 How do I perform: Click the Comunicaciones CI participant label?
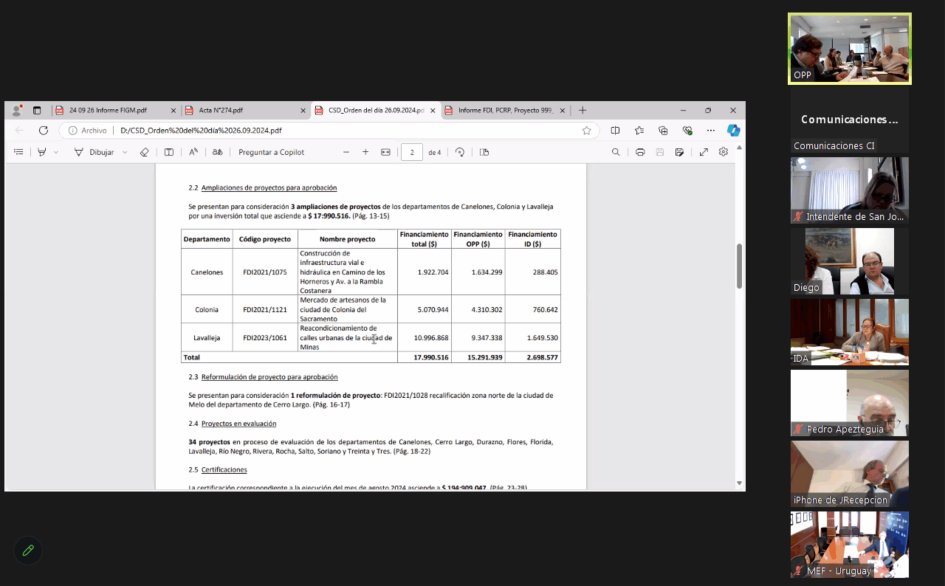[834, 146]
